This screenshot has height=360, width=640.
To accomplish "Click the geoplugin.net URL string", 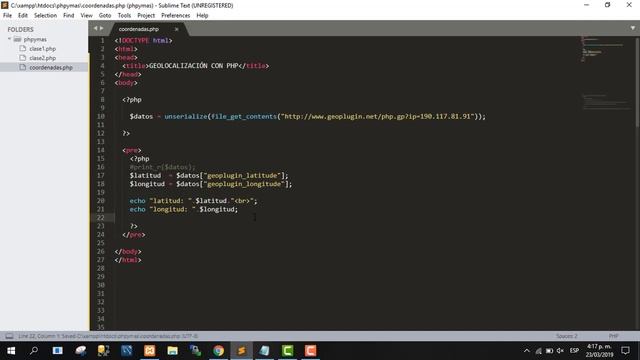I will point(377,116).
